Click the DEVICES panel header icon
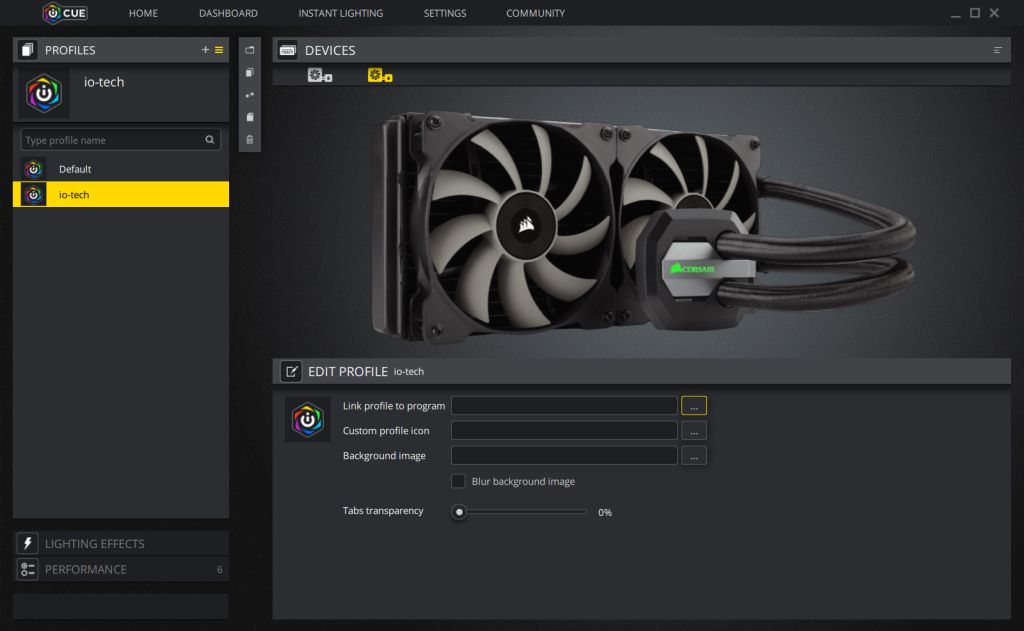Viewport: 1024px width, 631px height. point(287,50)
